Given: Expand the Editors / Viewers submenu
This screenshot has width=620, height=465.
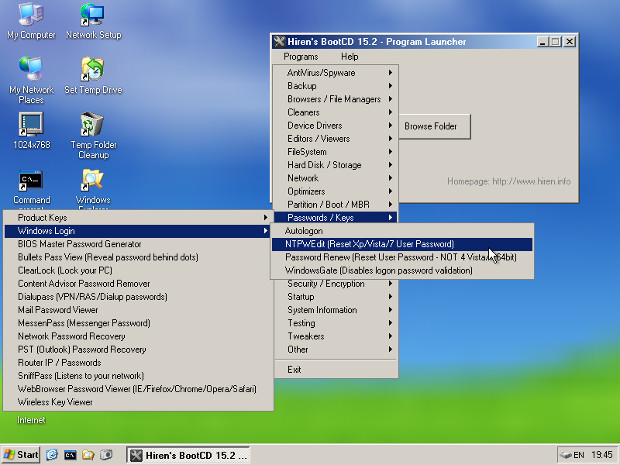Looking at the screenshot, I should pos(336,138).
